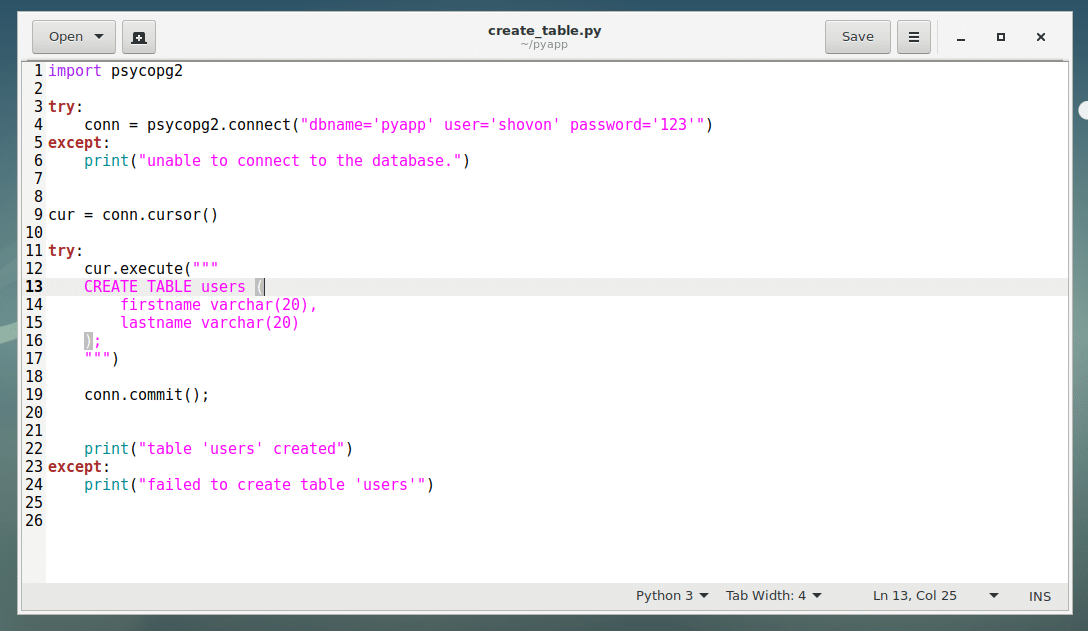Image resolution: width=1088 pixels, height=631 pixels.
Task: Close the create_table.py editor window
Action: [1041, 37]
